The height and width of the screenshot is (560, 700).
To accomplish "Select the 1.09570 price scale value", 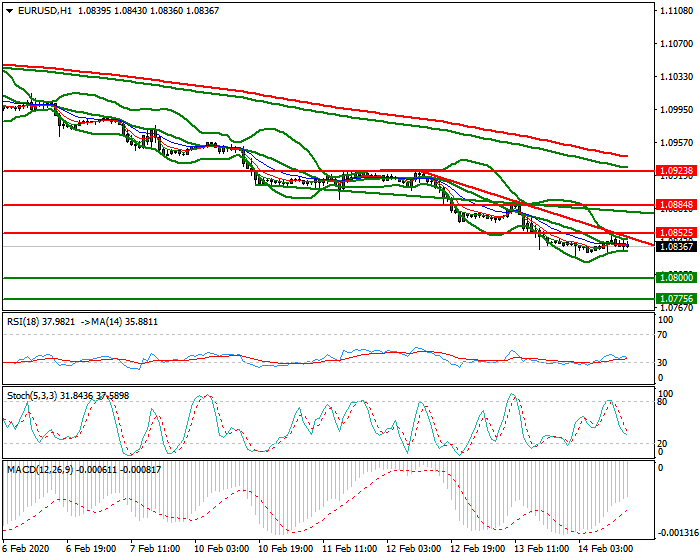I will [x=677, y=143].
